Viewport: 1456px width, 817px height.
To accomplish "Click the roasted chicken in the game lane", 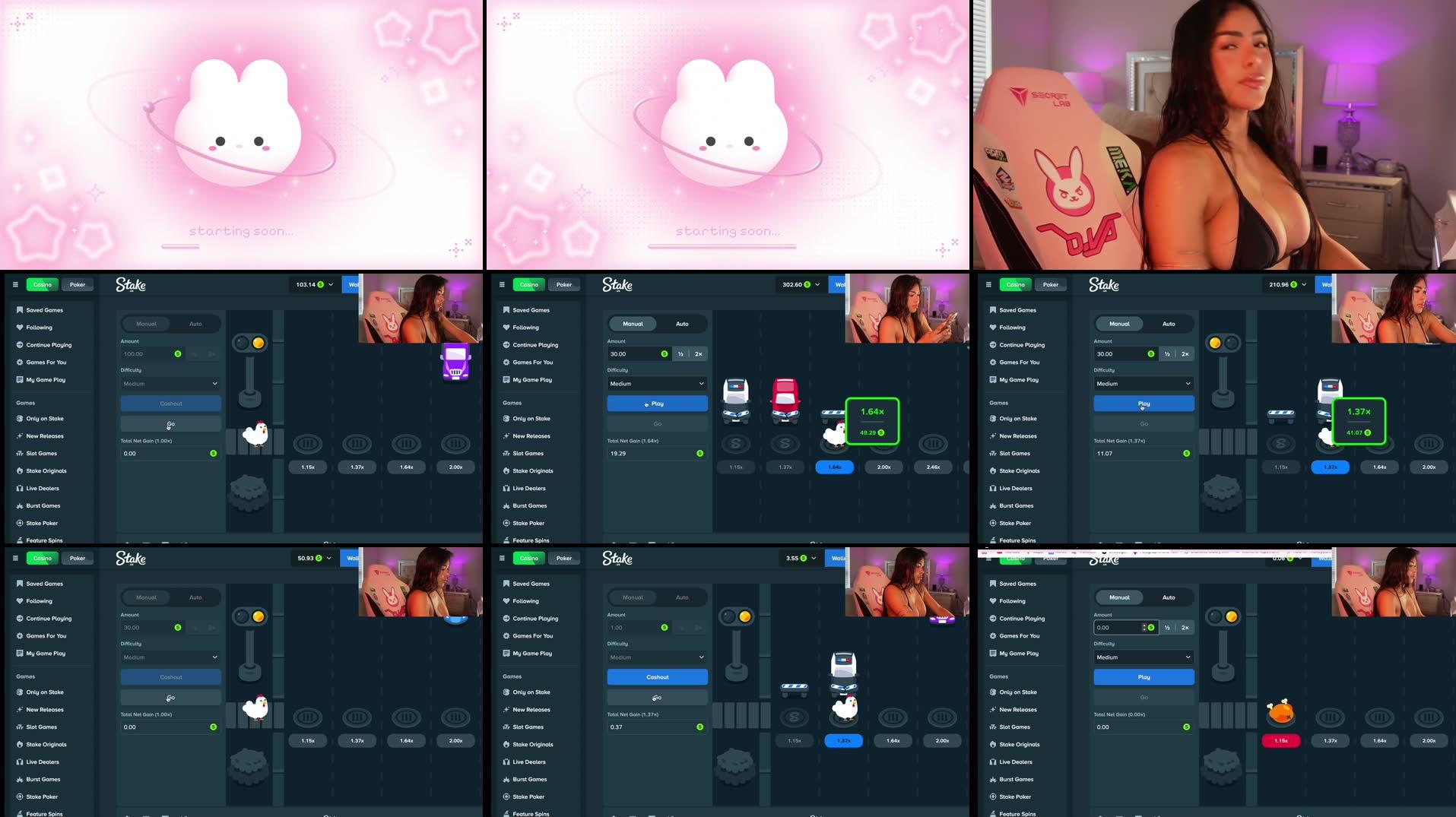I will click(x=1280, y=712).
